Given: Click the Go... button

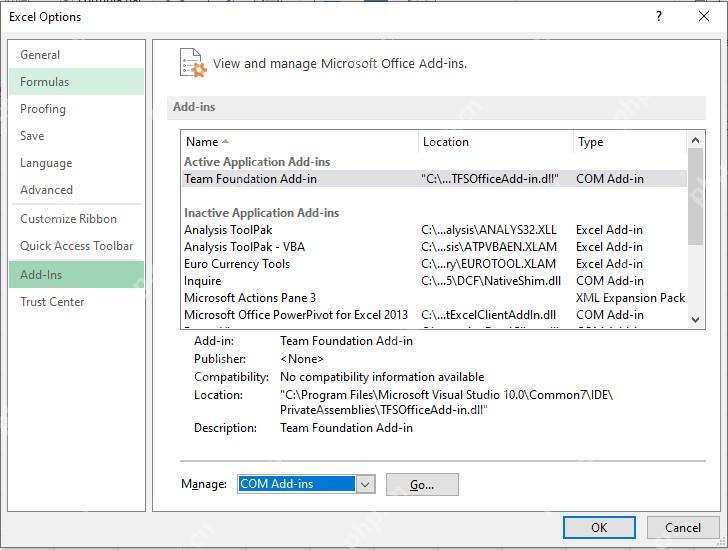Looking at the screenshot, I should (x=422, y=485).
